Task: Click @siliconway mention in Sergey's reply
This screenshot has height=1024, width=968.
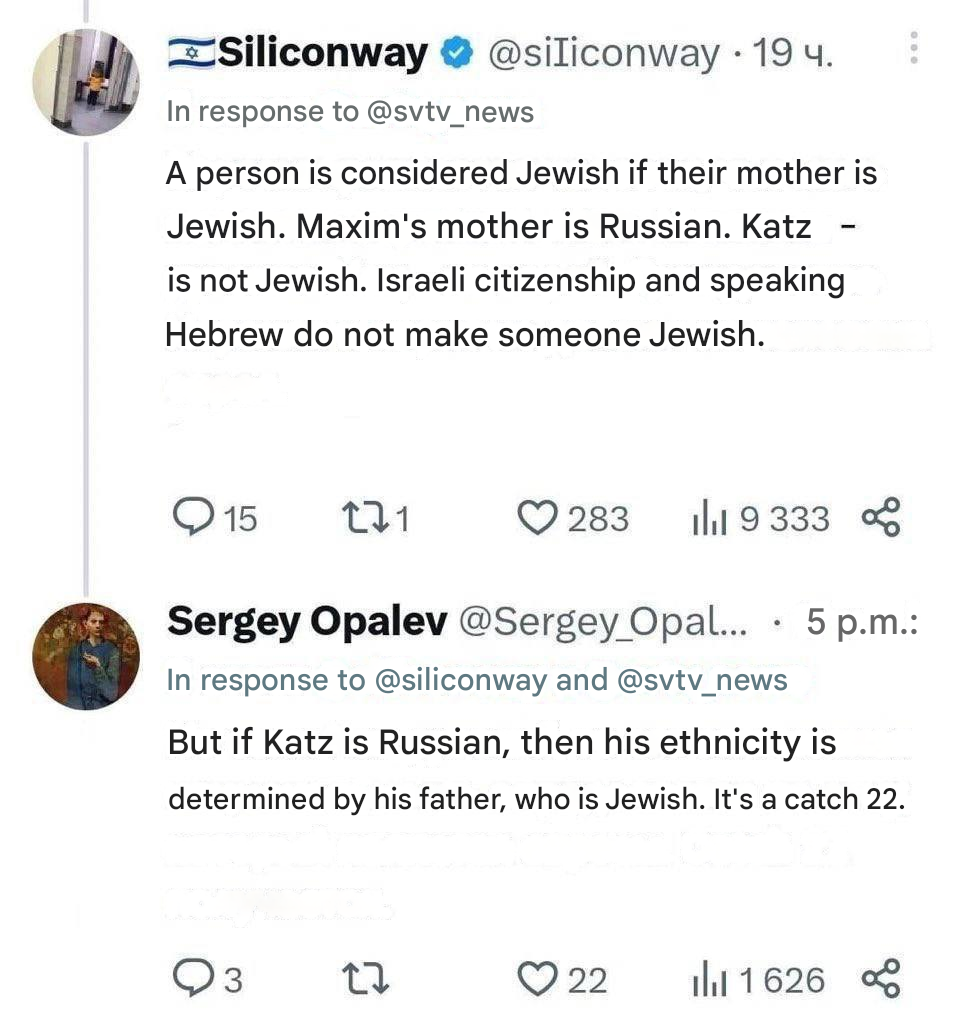Action: (461, 681)
